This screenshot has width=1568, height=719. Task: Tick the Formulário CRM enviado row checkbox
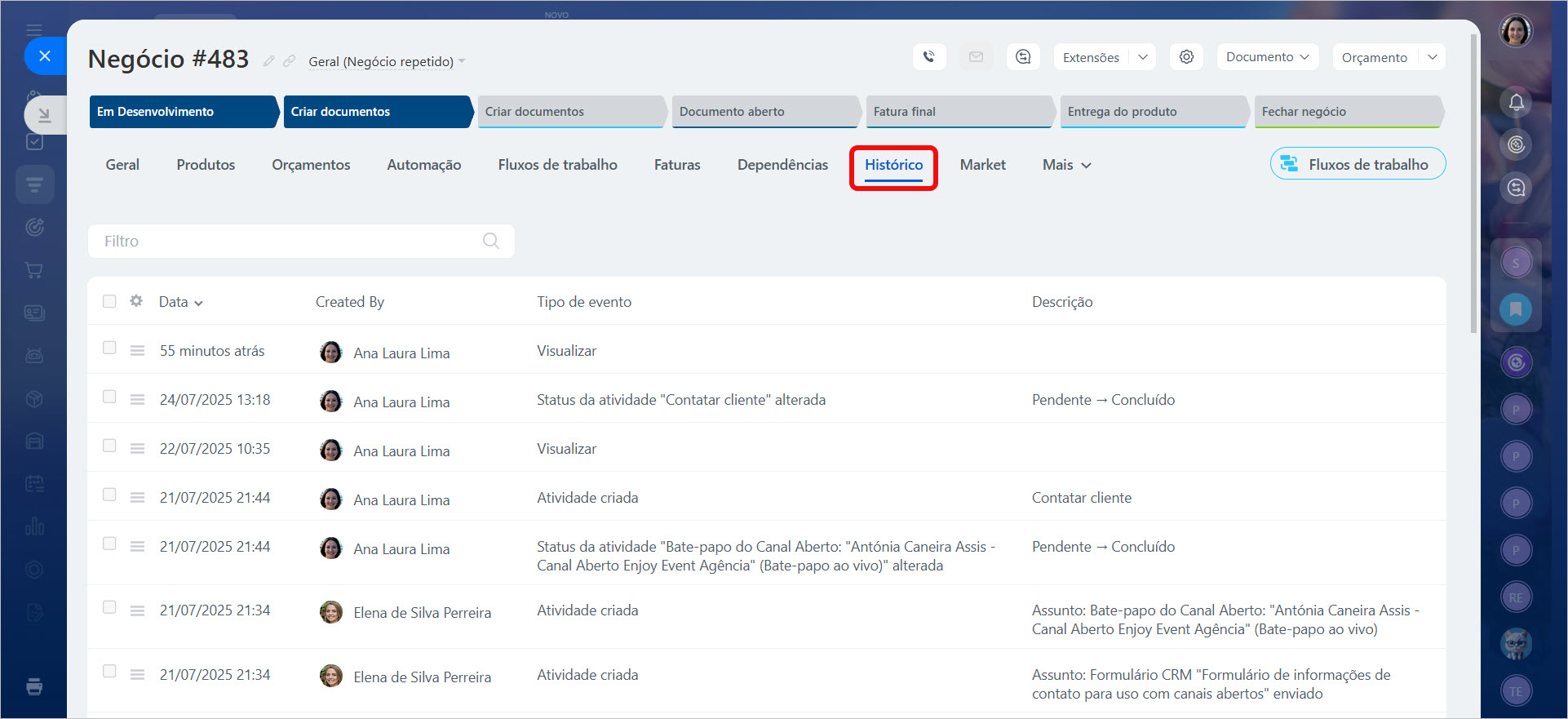(109, 672)
